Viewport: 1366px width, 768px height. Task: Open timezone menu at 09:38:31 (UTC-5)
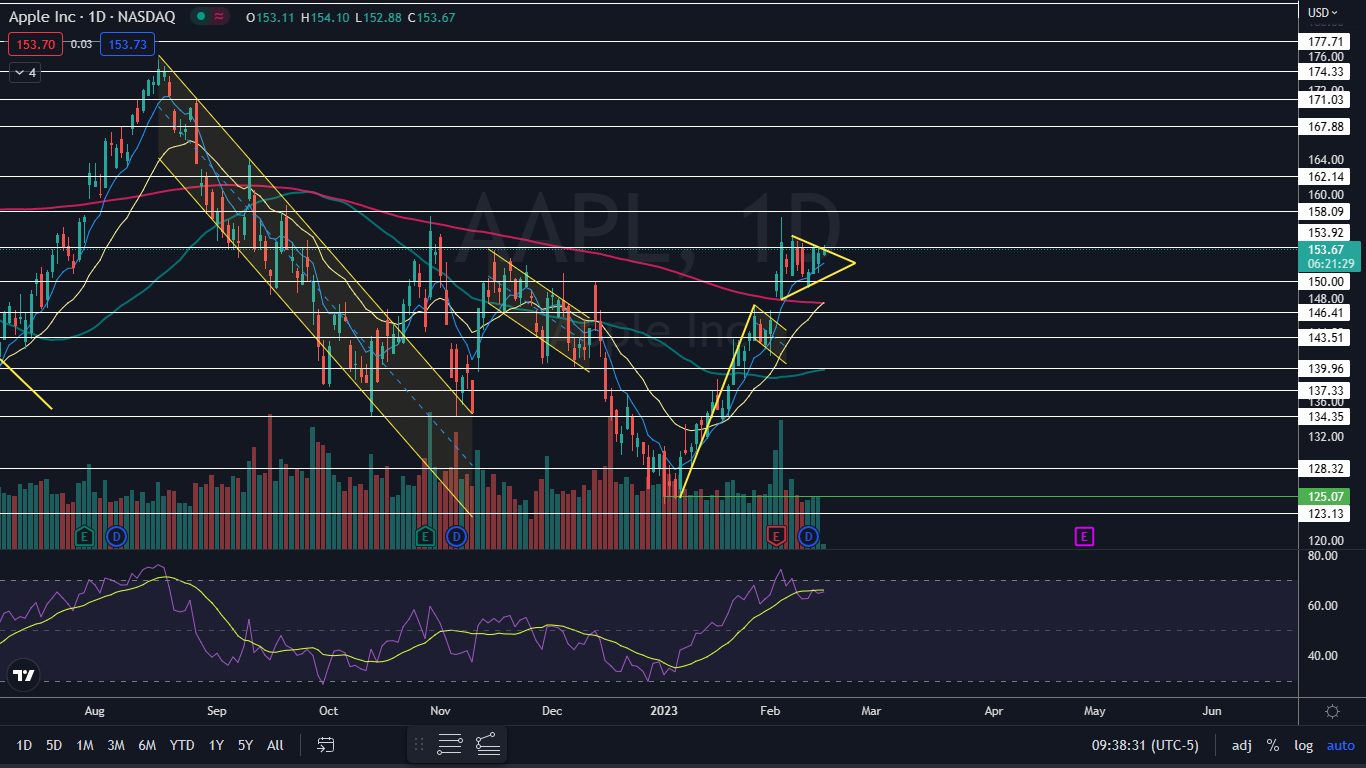point(1144,745)
